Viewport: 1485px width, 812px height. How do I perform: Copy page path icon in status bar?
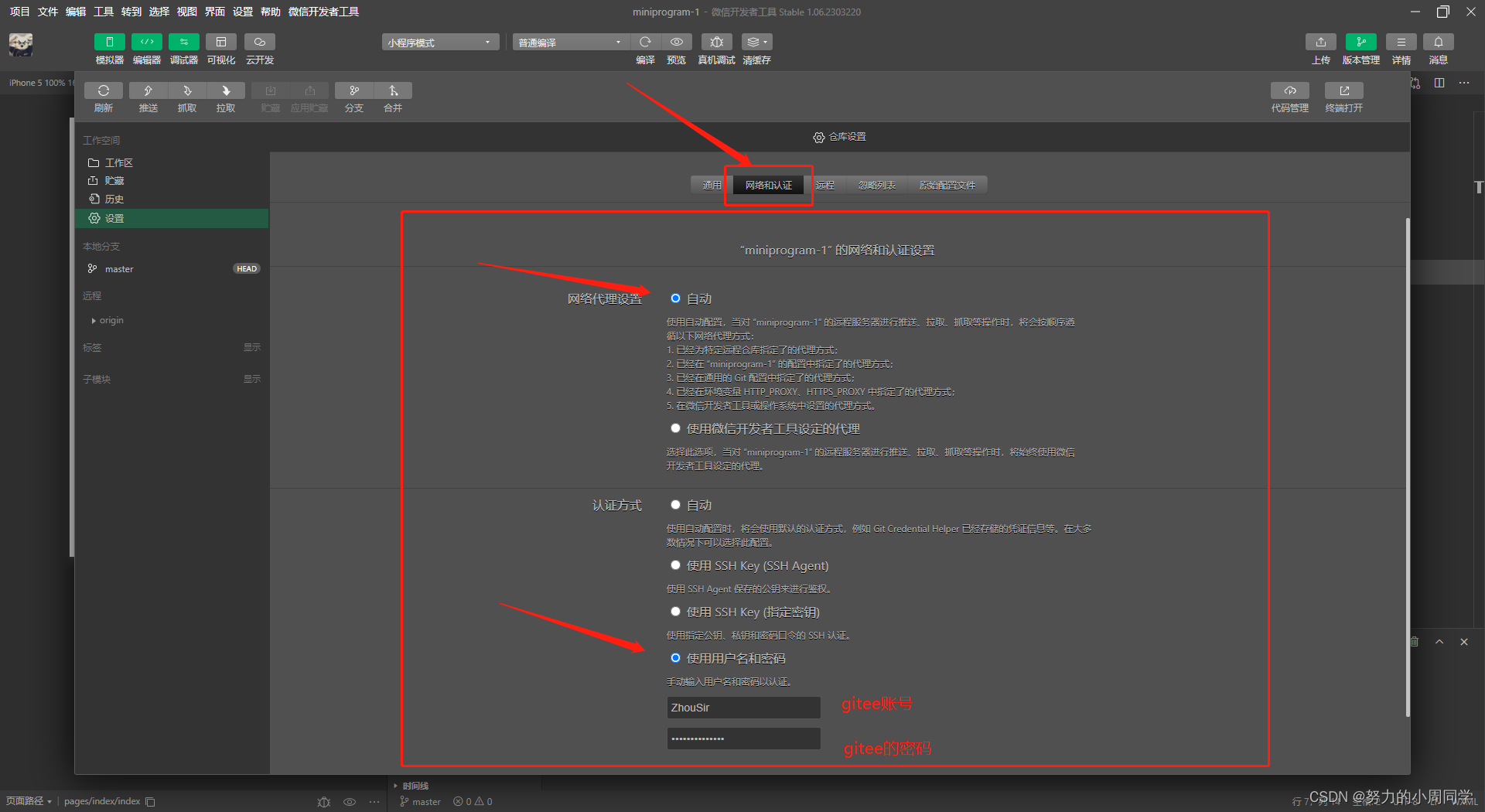click(x=151, y=802)
